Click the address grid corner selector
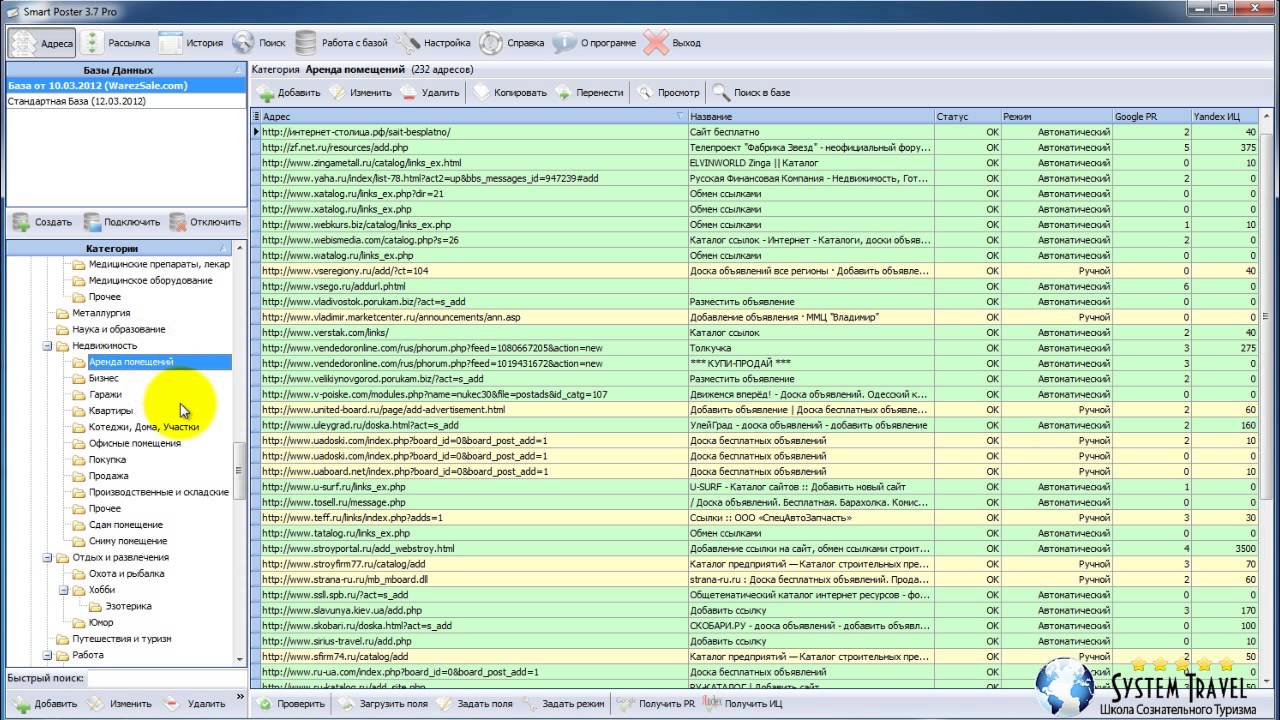Image resolution: width=1280 pixels, height=720 pixels. [x=256, y=117]
